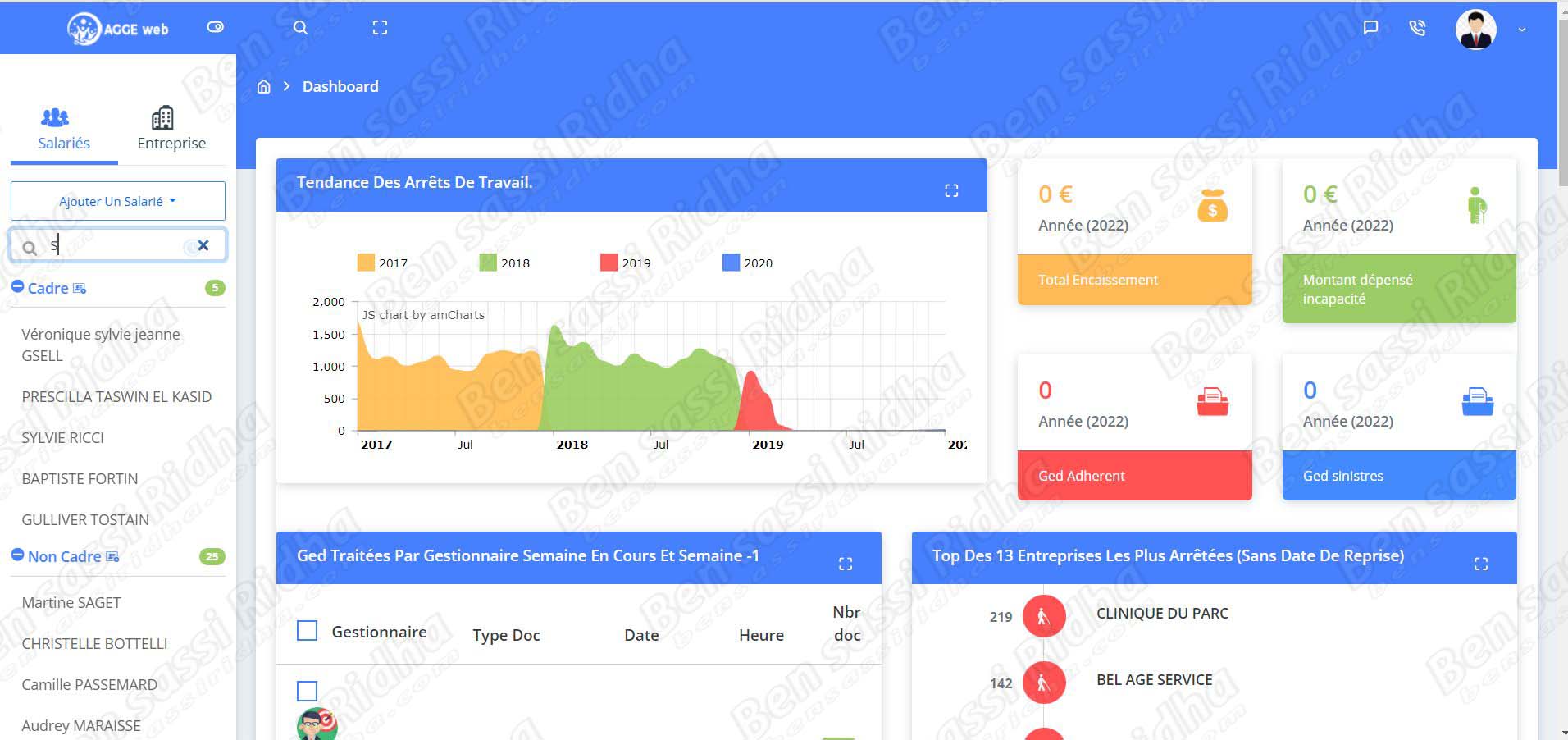Tick the first gestionnaire row checkbox
1568x740 pixels.
(x=307, y=691)
